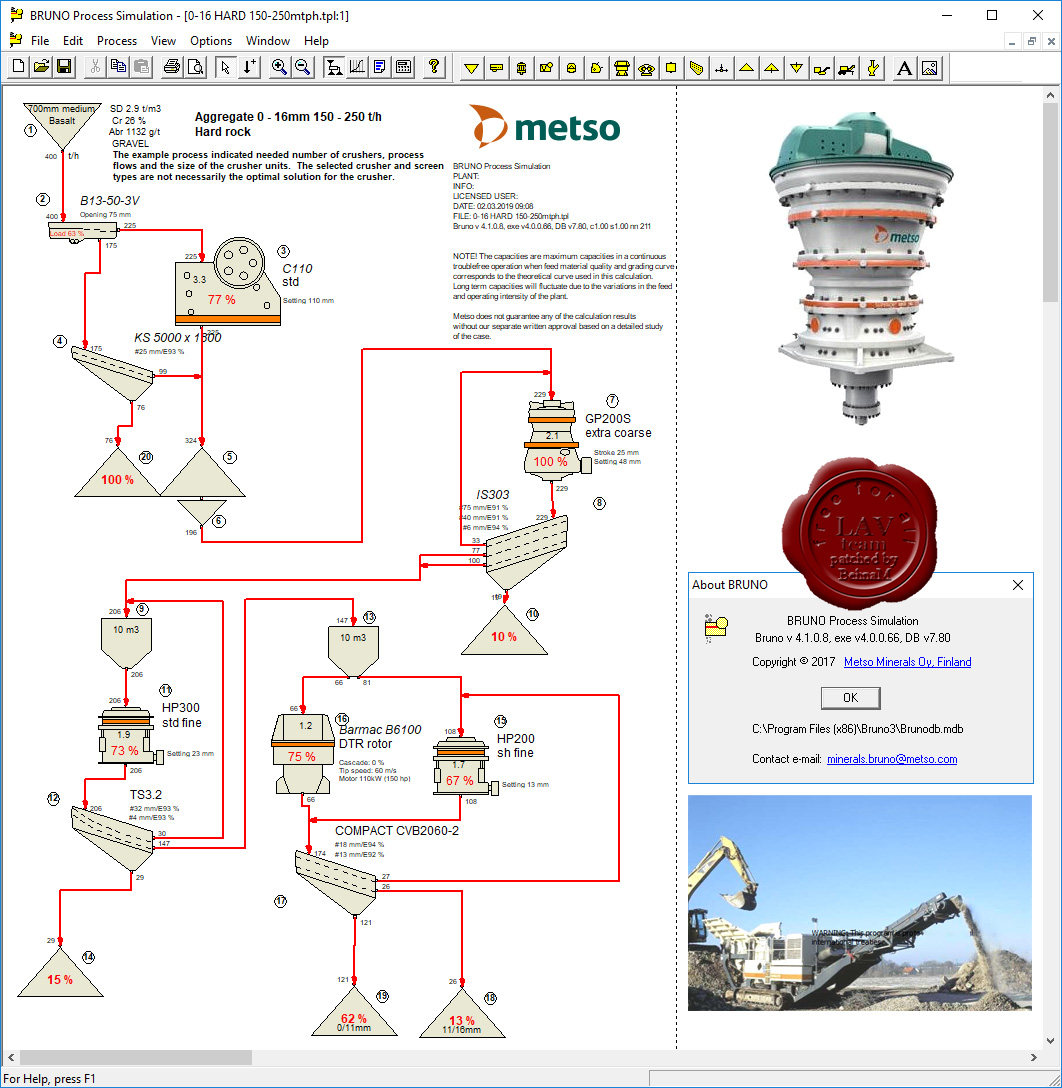This screenshot has width=1062, height=1088.
Task: Open the report document icon
Action: [379, 67]
